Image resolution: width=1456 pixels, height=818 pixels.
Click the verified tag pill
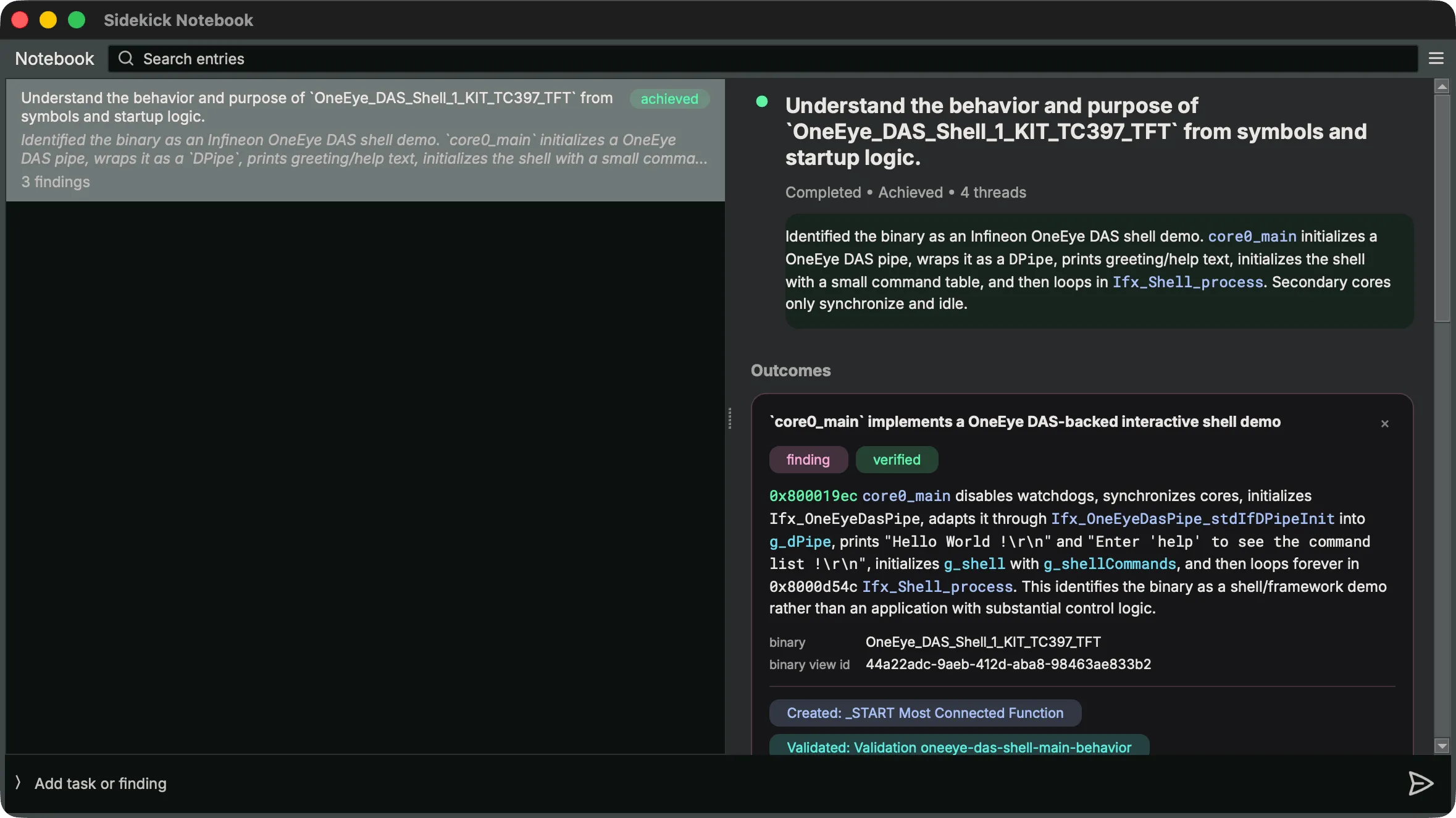[897, 460]
